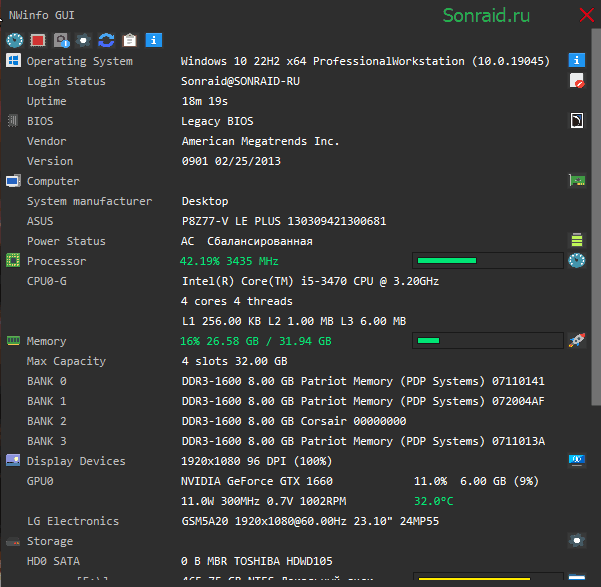
Task: Open the monitor icon on Display Devices row
Action: pyautogui.click(x=576, y=459)
